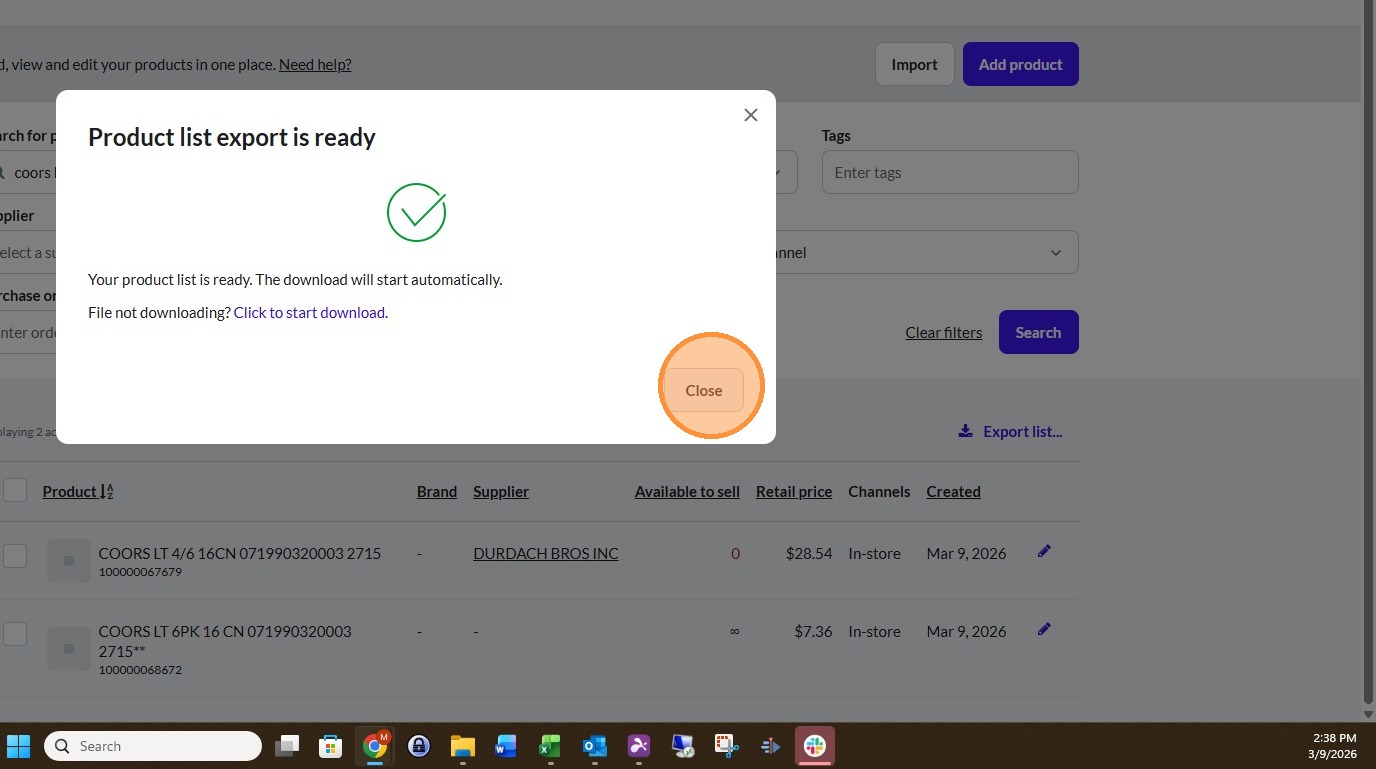
Task: Launch Microsoft Word from the taskbar
Action: click(x=505, y=746)
